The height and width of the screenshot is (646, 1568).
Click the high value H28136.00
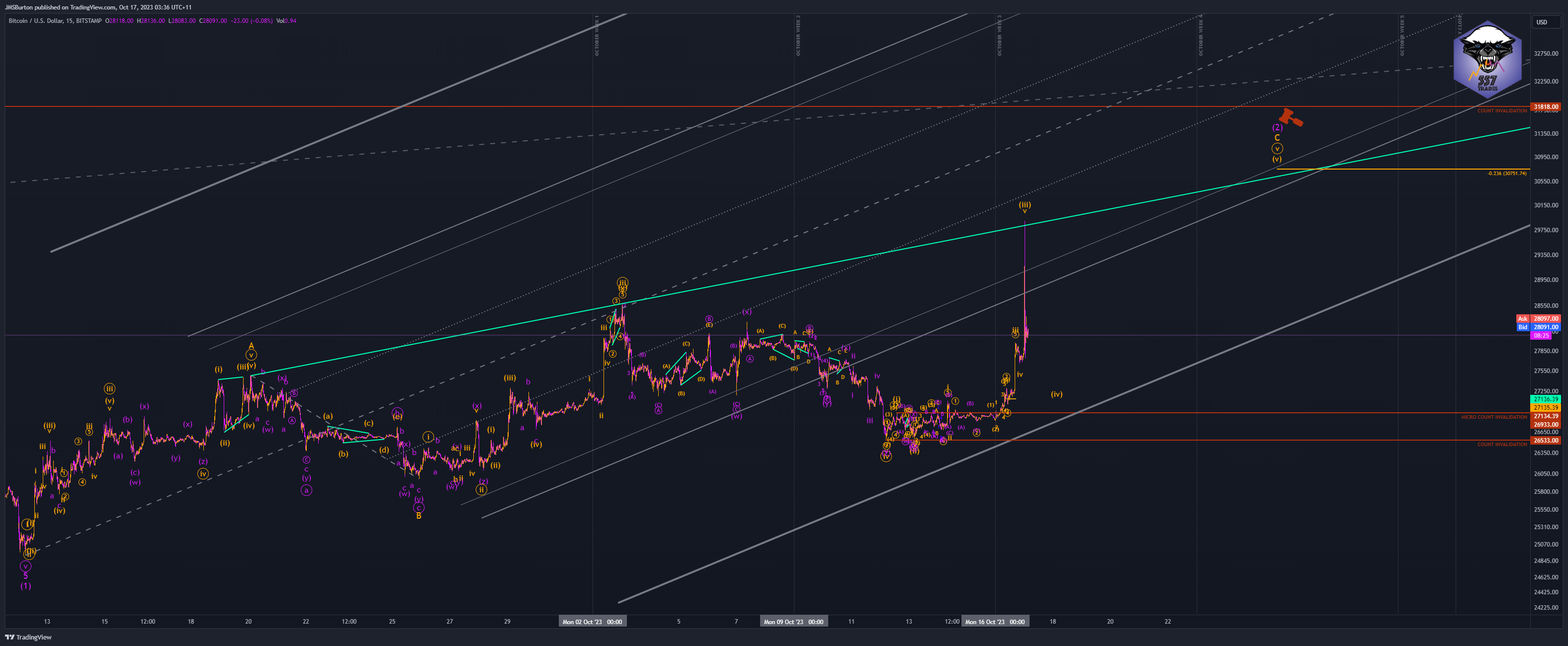coord(151,21)
